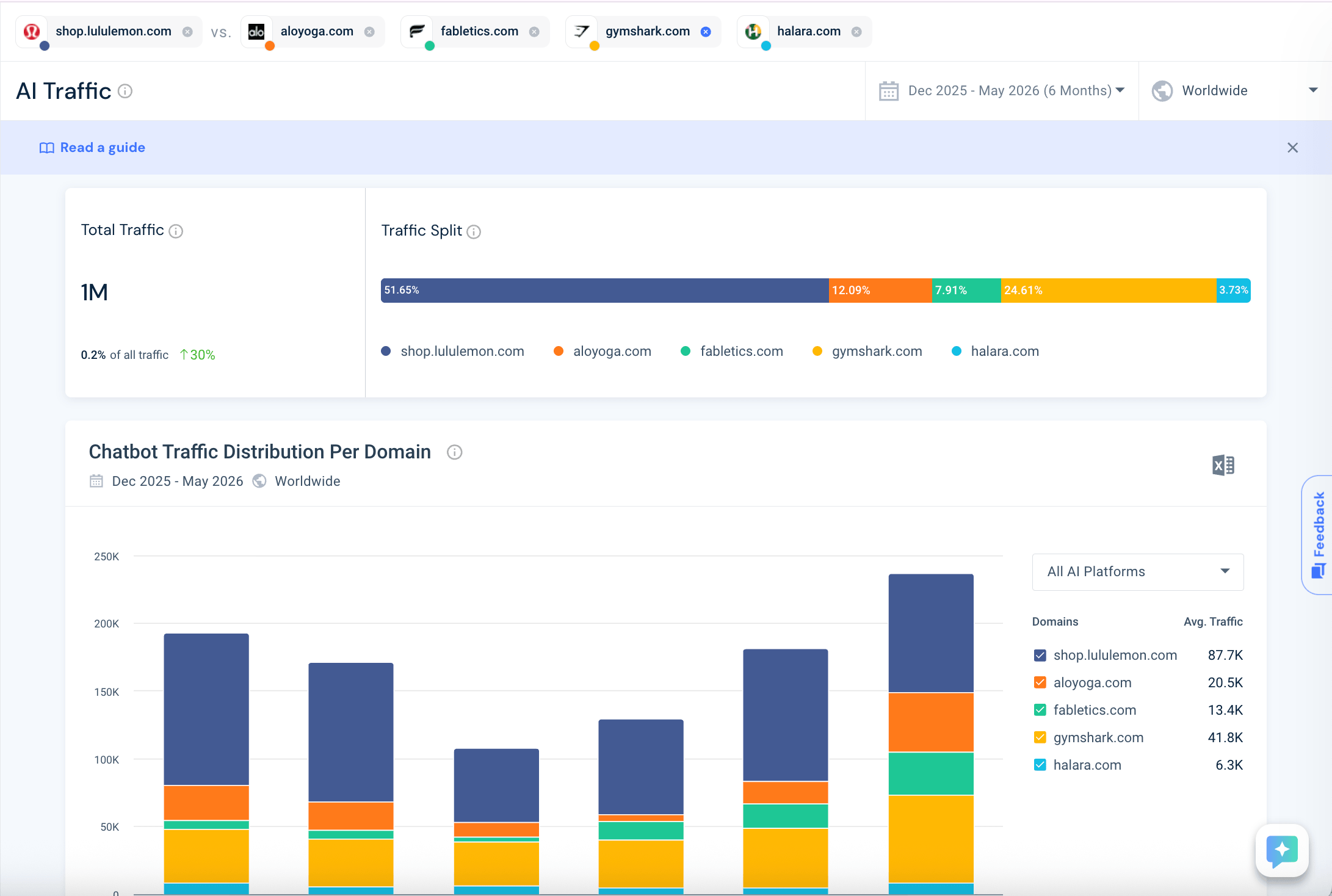Uncheck halara.com in the Domains list
The width and height of the screenshot is (1332, 896).
1040,765
